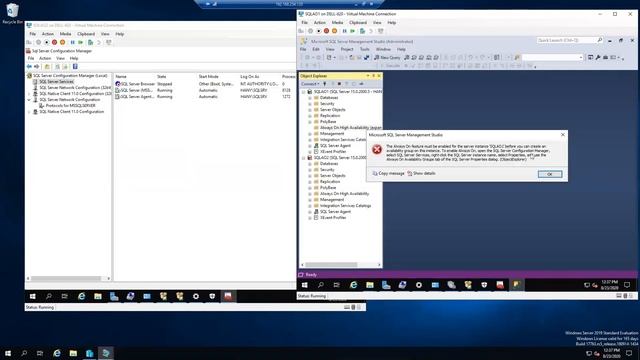
Task: Click checkpoint icon in SQLAG2 VM toolbar
Action: pyautogui.click(x=90, y=42)
